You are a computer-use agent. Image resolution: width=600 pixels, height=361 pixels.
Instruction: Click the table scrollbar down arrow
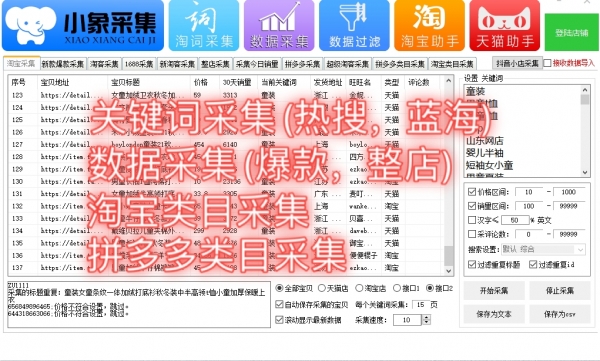tap(448, 271)
